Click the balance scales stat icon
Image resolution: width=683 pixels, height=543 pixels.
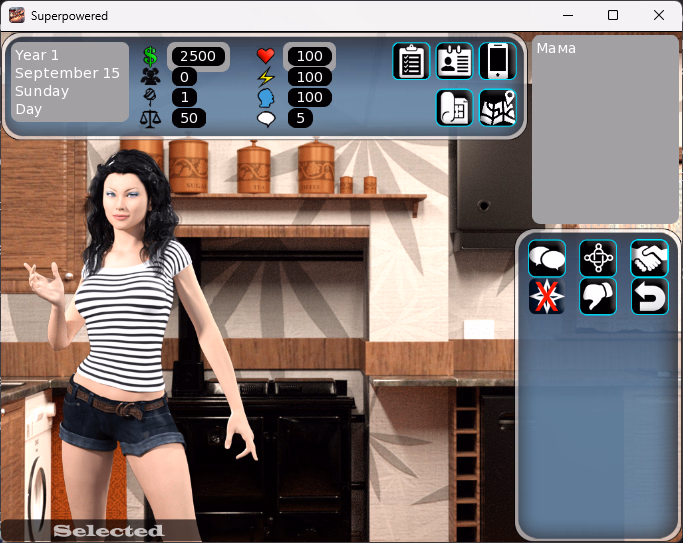click(x=151, y=118)
